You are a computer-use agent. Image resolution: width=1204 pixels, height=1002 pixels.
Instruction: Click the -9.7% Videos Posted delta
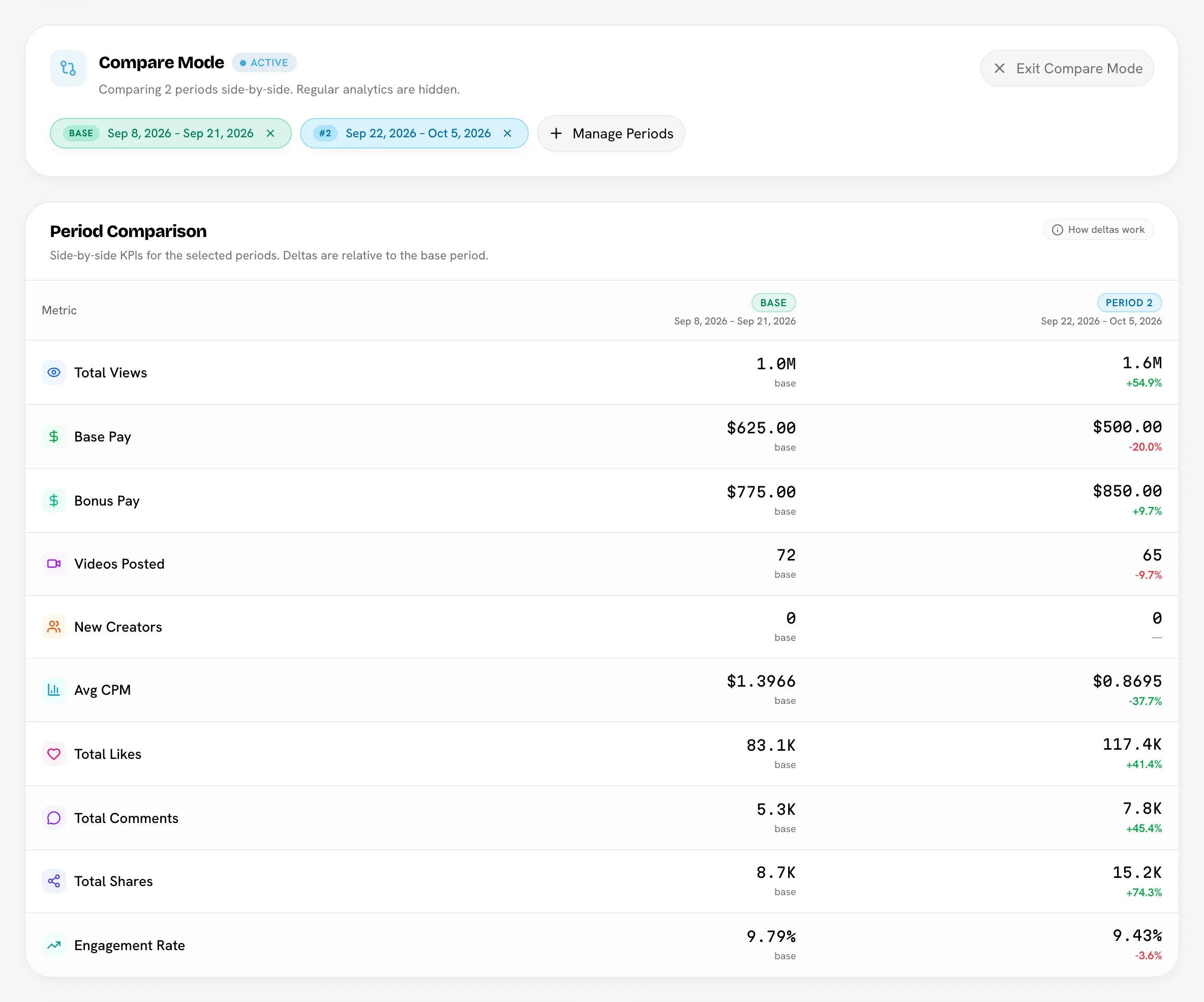click(1149, 575)
